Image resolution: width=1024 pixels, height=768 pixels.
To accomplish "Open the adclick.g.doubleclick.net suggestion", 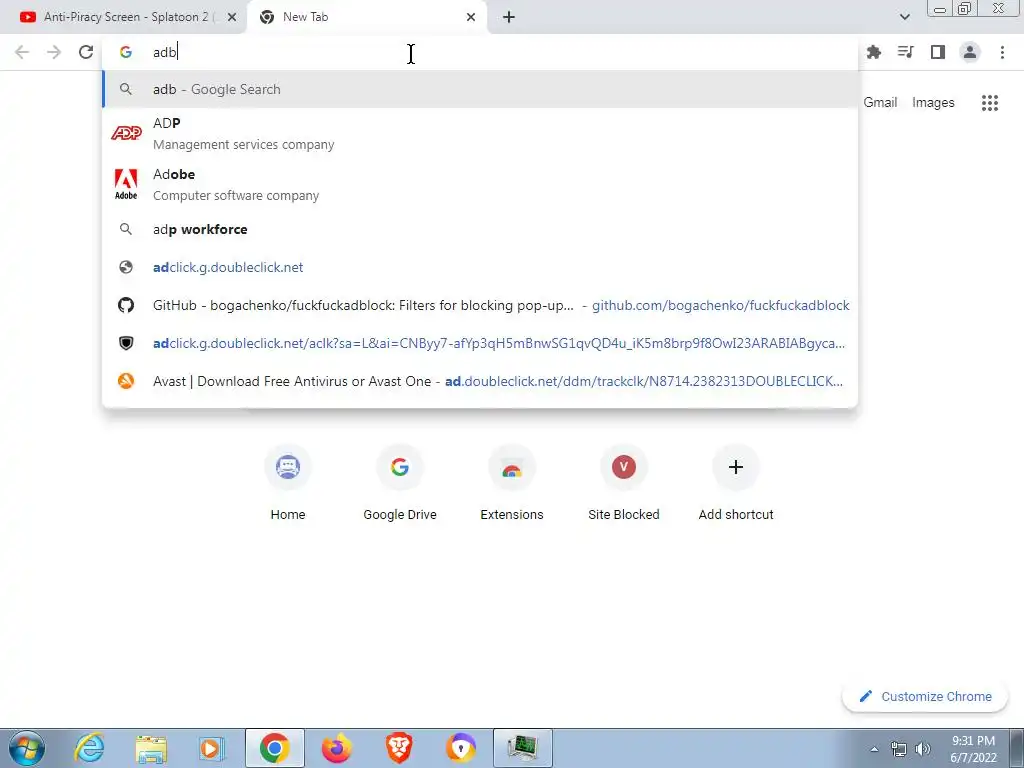I will pyautogui.click(x=480, y=267).
